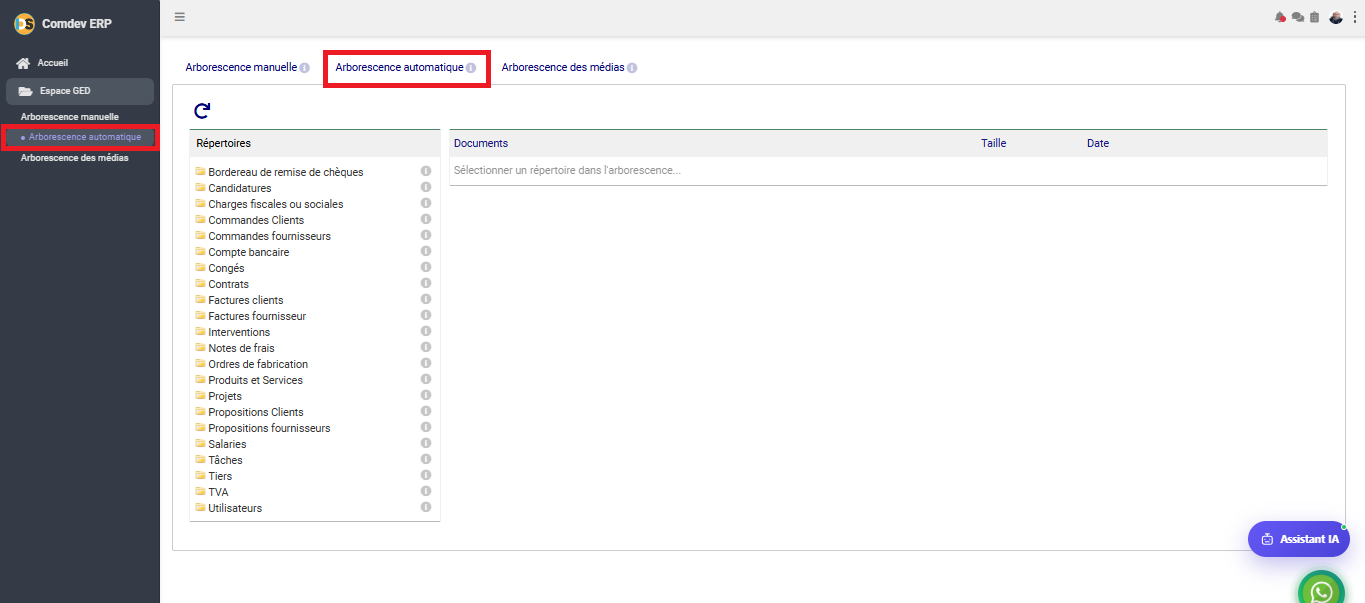This screenshot has height=603, width=1365.
Task: Open Arborescence des médias in sidebar submenu
Action: point(75,158)
